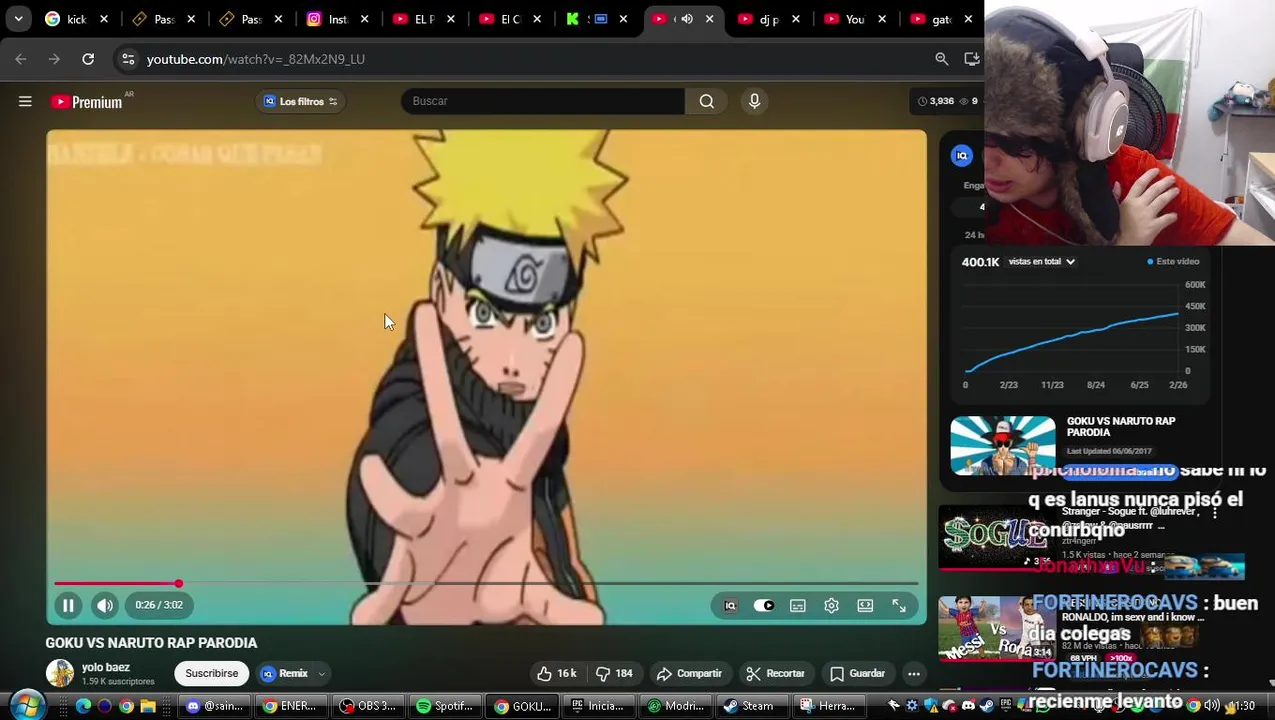Open the yolo baez channel name link
The width and height of the screenshot is (1275, 720).
point(105,667)
